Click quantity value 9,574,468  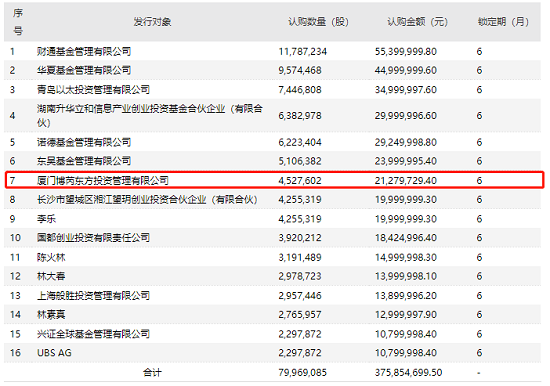[300, 70]
